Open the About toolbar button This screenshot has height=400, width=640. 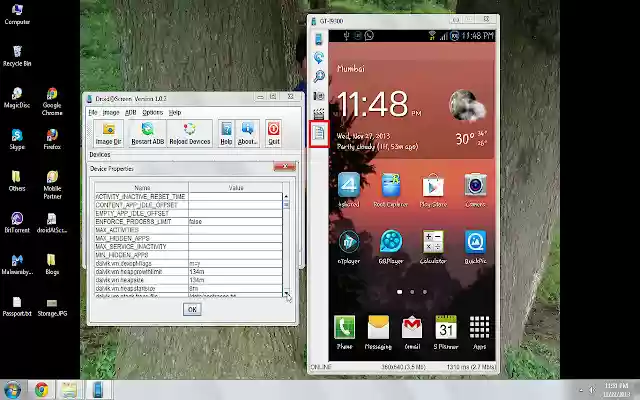point(247,133)
